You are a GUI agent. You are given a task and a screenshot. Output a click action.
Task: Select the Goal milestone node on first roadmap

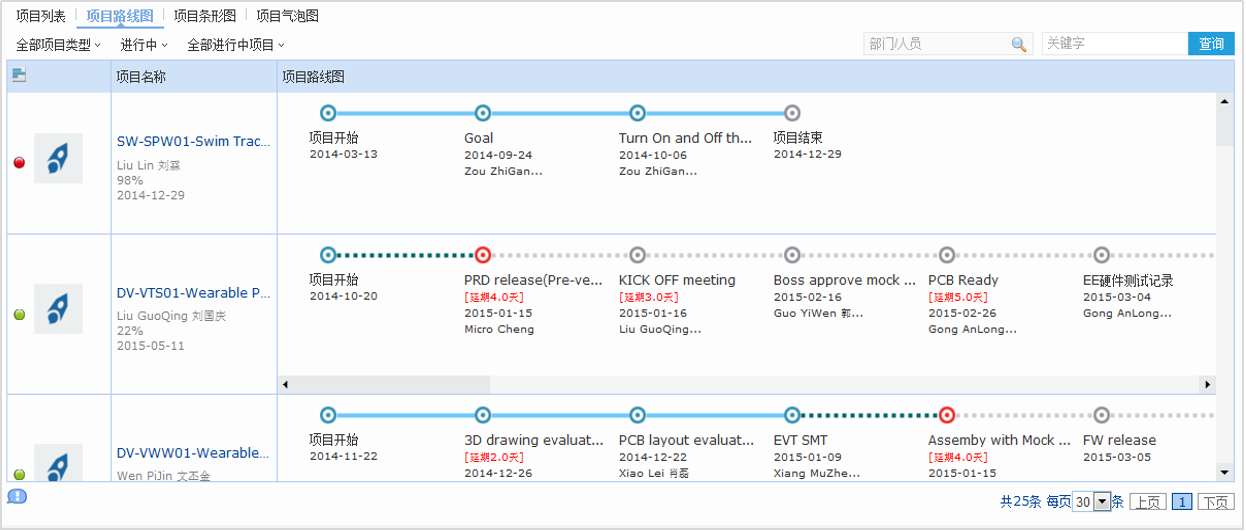(x=483, y=113)
